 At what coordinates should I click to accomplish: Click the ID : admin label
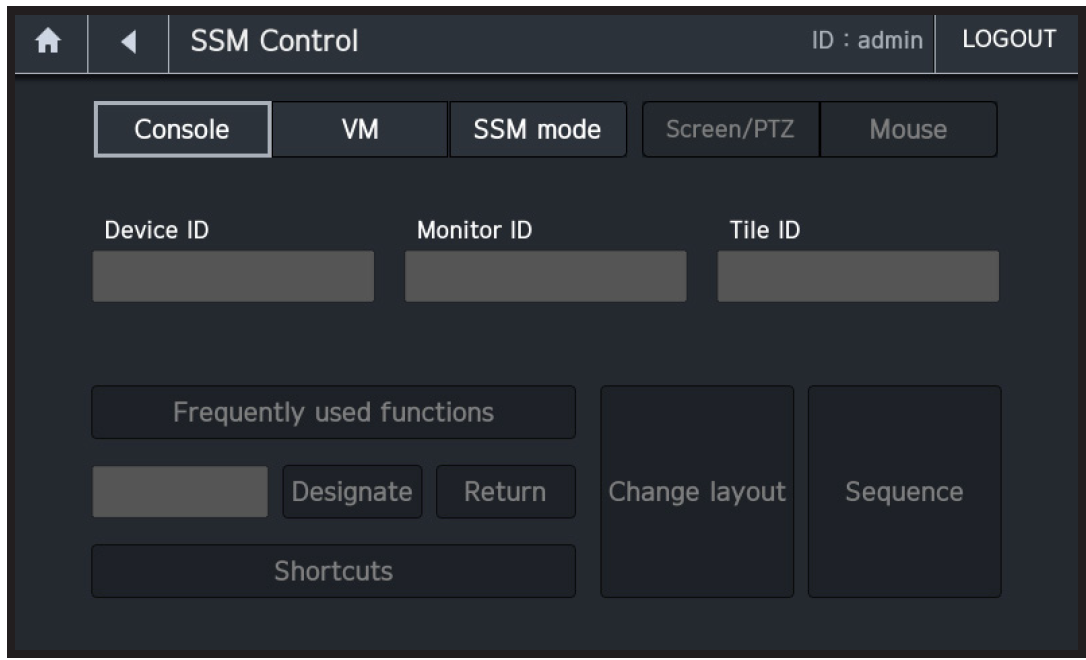[x=867, y=40]
